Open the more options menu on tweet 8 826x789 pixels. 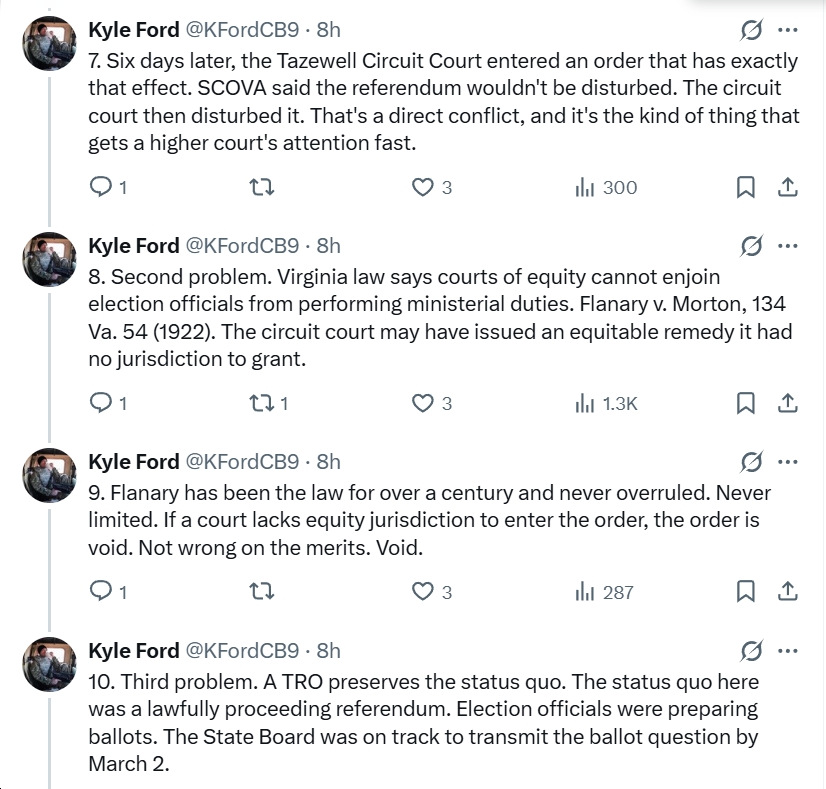coord(789,245)
